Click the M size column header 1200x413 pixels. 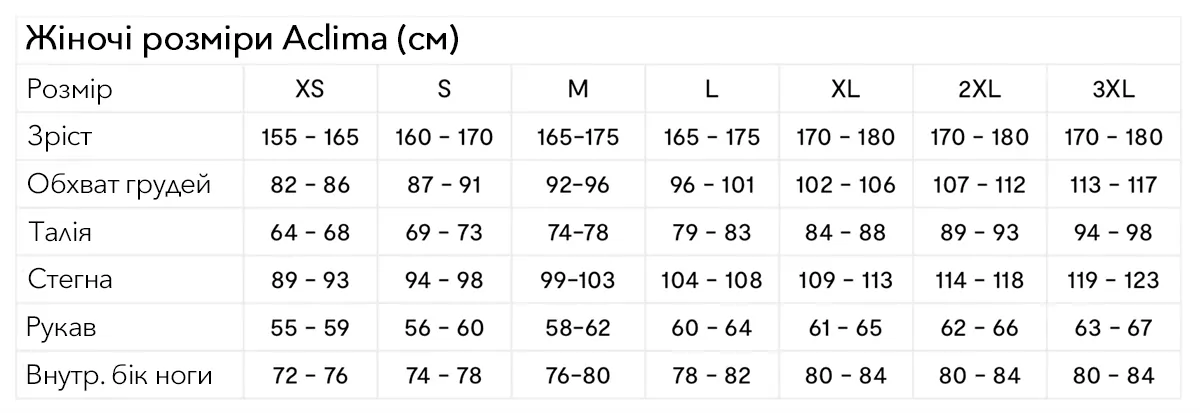point(578,89)
